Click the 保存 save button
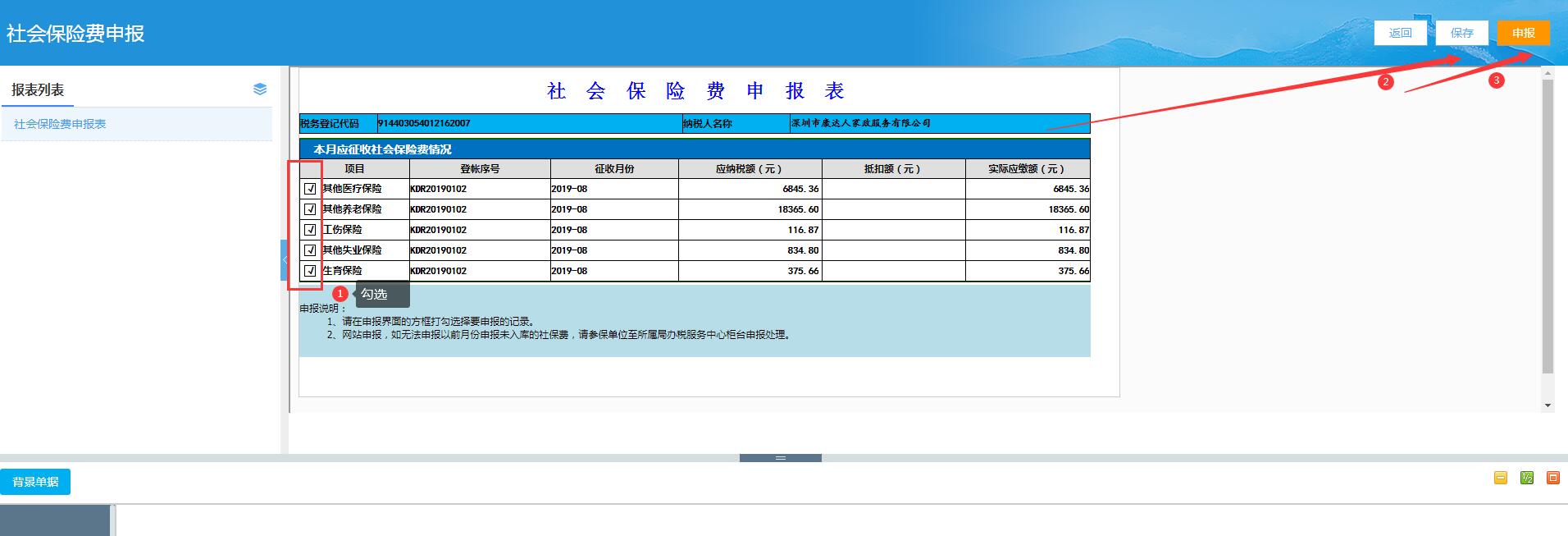The image size is (1568, 536). (1461, 33)
